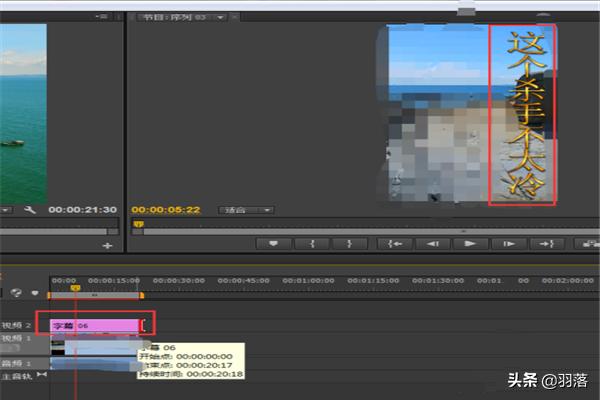The height and width of the screenshot is (400, 600).
Task: Click the wrench settings icon in source monitor
Action: tap(31, 210)
